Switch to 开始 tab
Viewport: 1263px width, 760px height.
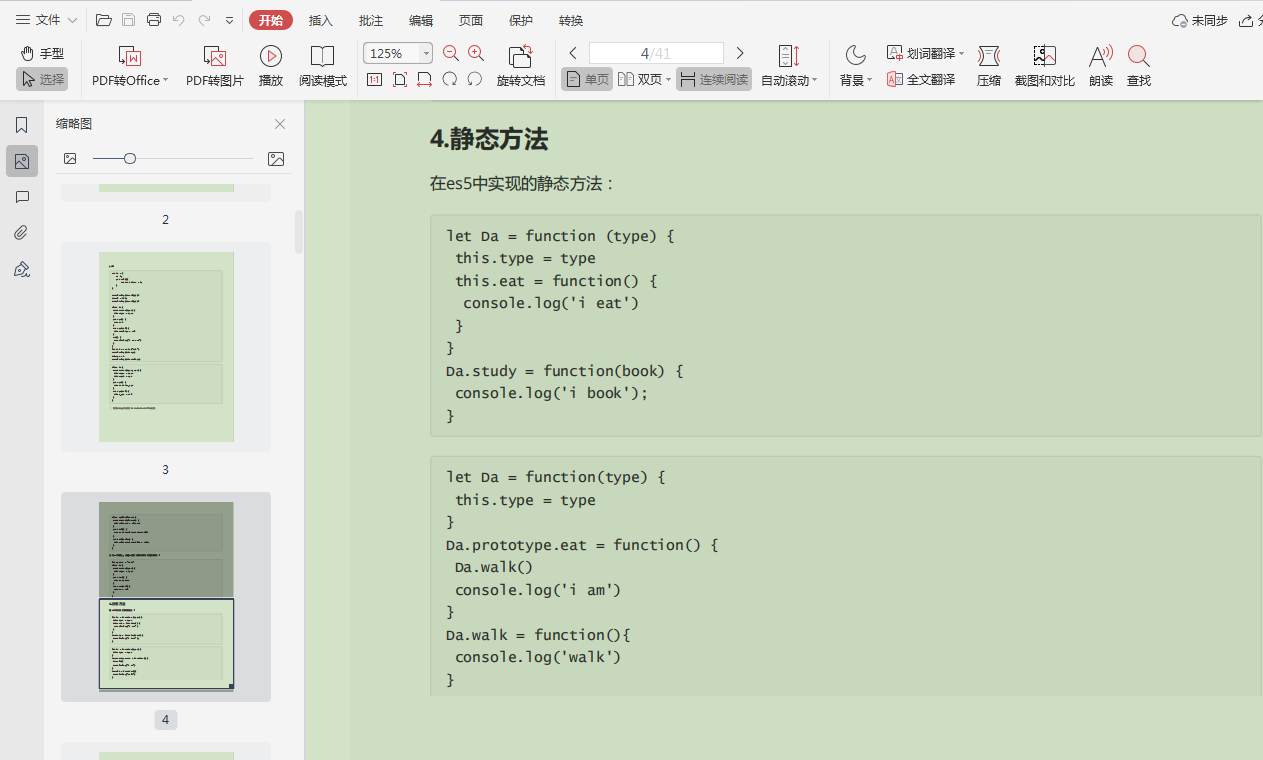[x=271, y=20]
